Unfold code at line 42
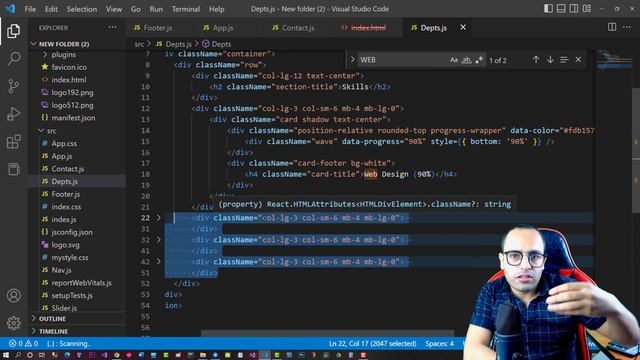 [x=159, y=262]
